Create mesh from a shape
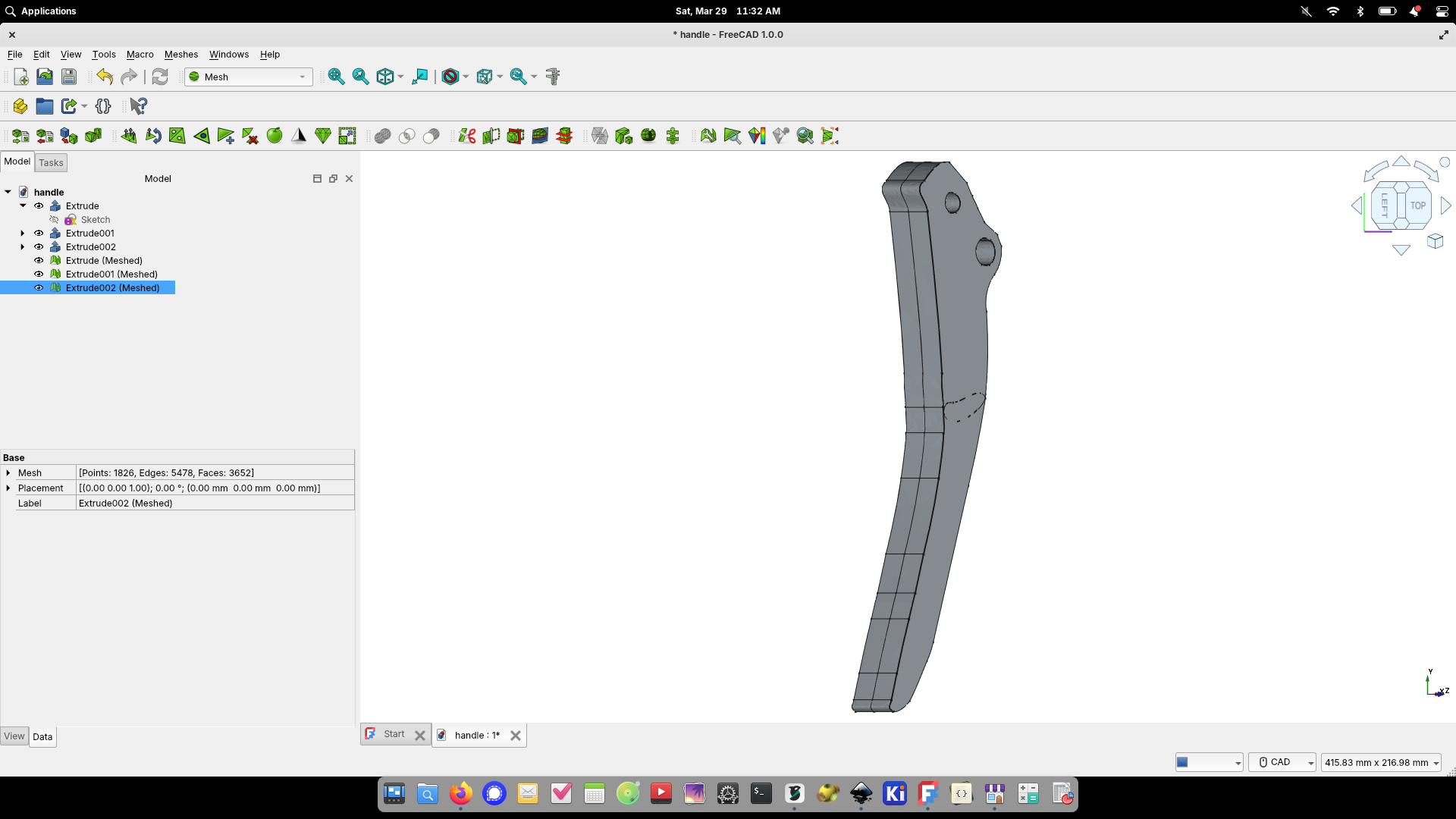This screenshot has width=1456, height=819. 68,136
